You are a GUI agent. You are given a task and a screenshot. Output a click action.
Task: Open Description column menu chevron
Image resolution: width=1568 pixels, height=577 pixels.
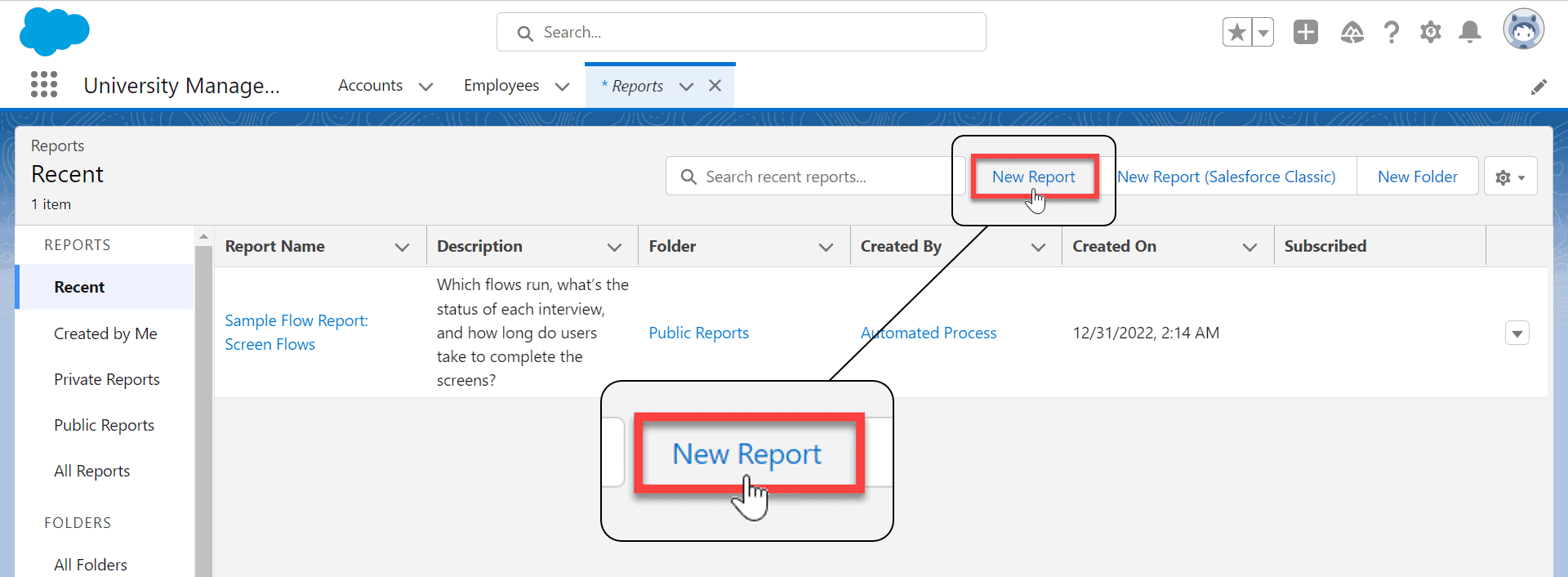614,247
